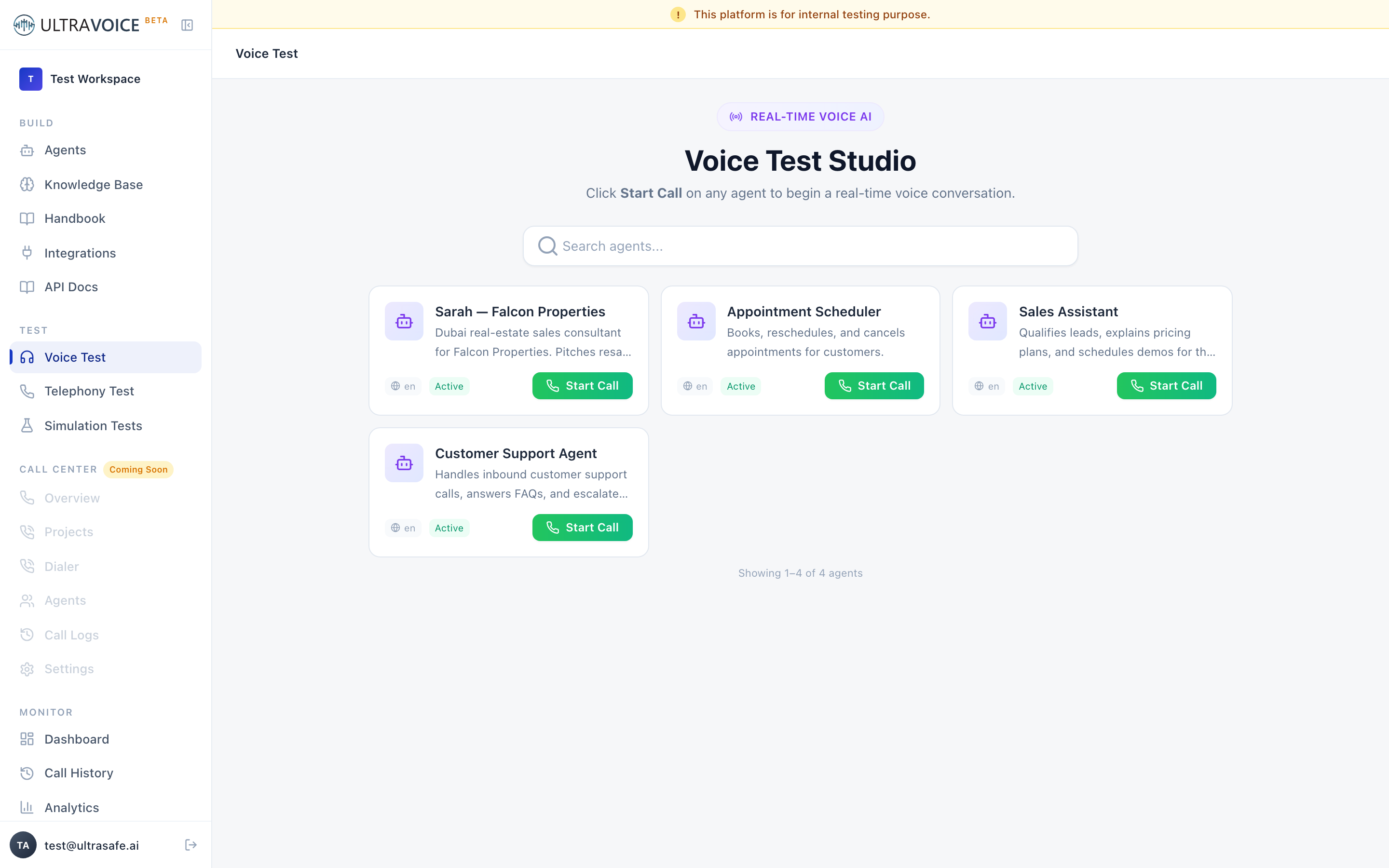This screenshot has width=1389, height=868.
Task: Click the en language tag on Sarah card
Action: [x=403, y=386]
